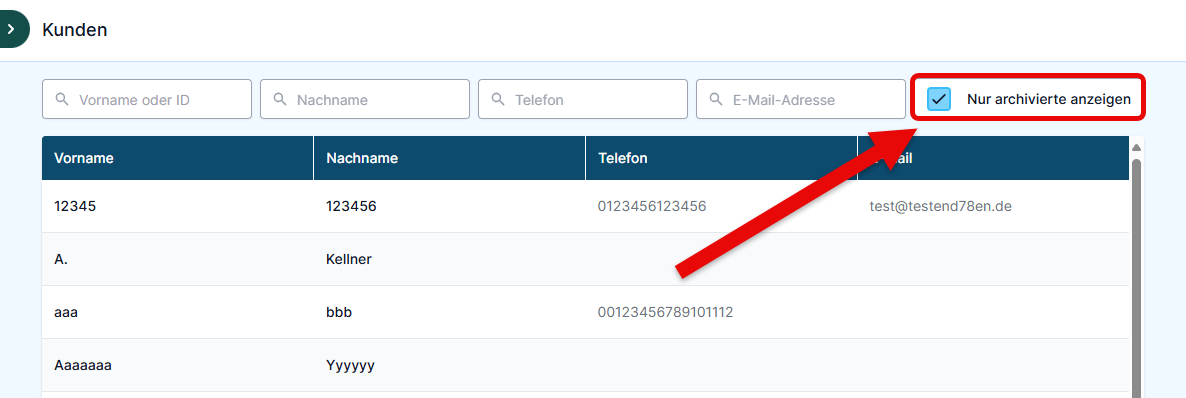This screenshot has width=1186, height=398.
Task: Click the table's vertical scrollbar thumb
Action: pos(1136,278)
